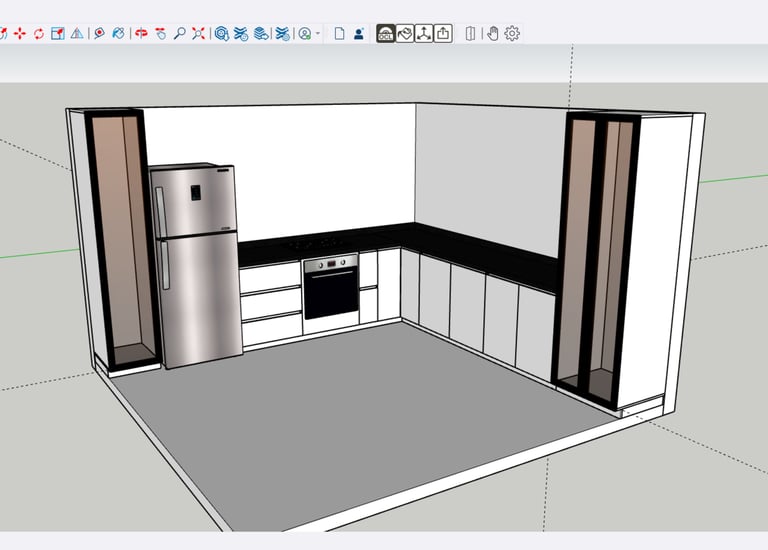Open the Extension Manager icon
The width and height of the screenshot is (768, 550).
click(x=282, y=33)
